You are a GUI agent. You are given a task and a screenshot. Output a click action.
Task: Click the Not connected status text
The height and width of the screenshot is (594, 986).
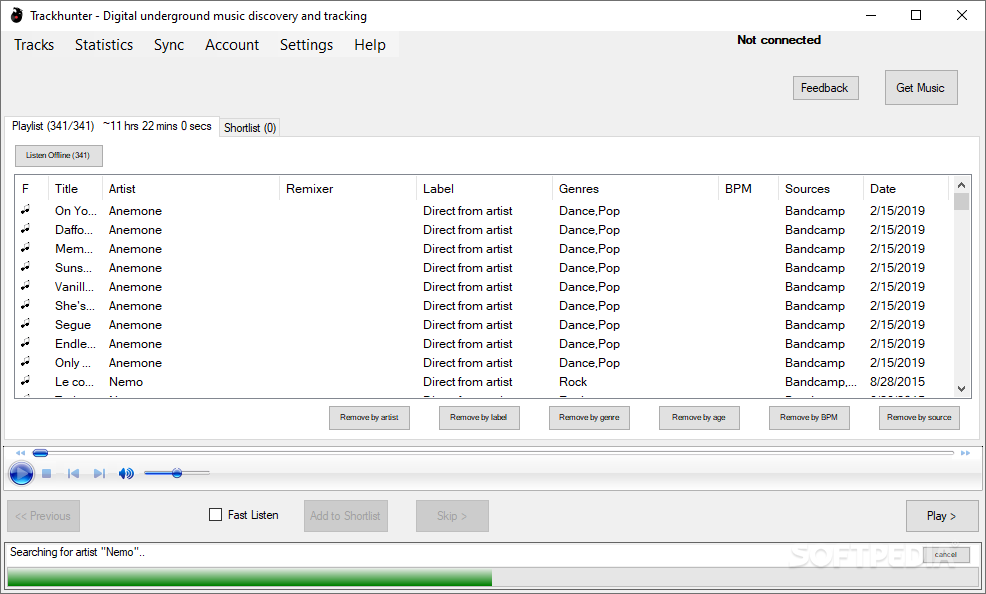click(779, 40)
